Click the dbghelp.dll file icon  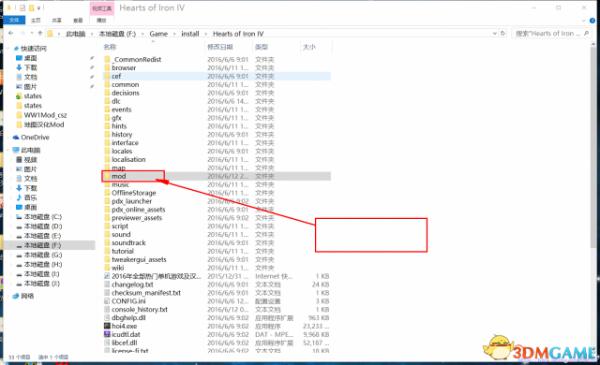107,318
